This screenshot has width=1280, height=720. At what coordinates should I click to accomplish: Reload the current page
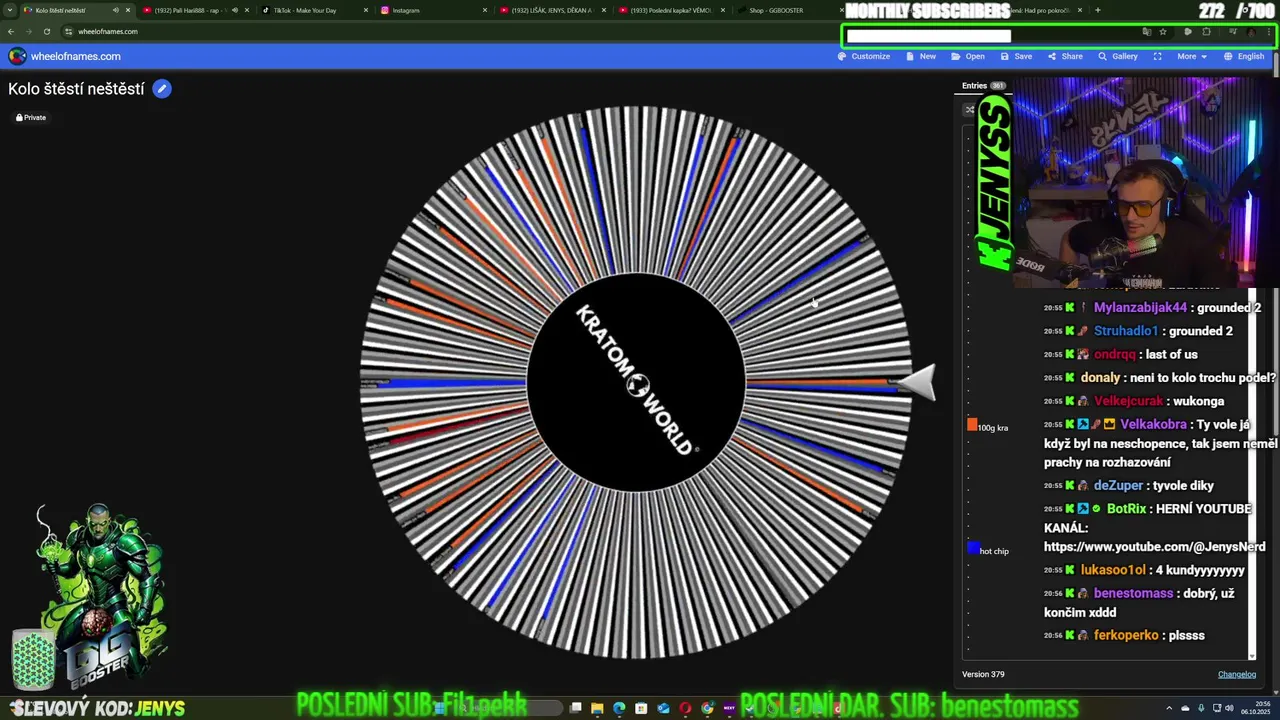pyautogui.click(x=46, y=31)
